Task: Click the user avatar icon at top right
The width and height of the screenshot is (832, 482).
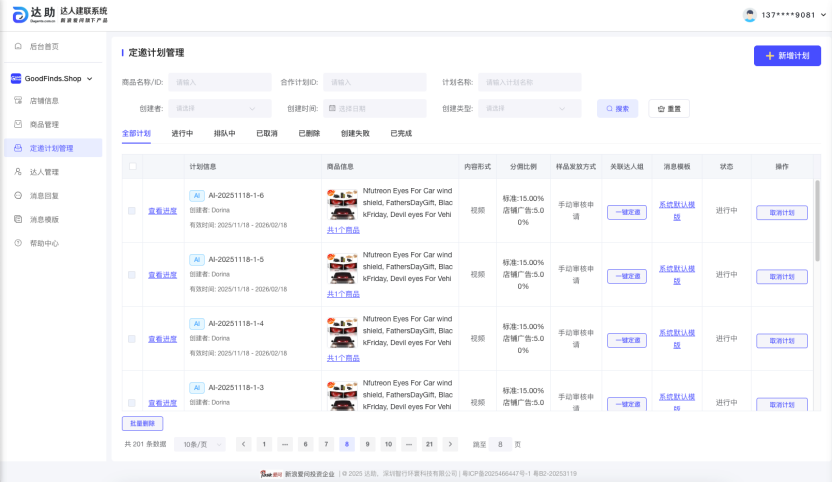Action: (750, 15)
